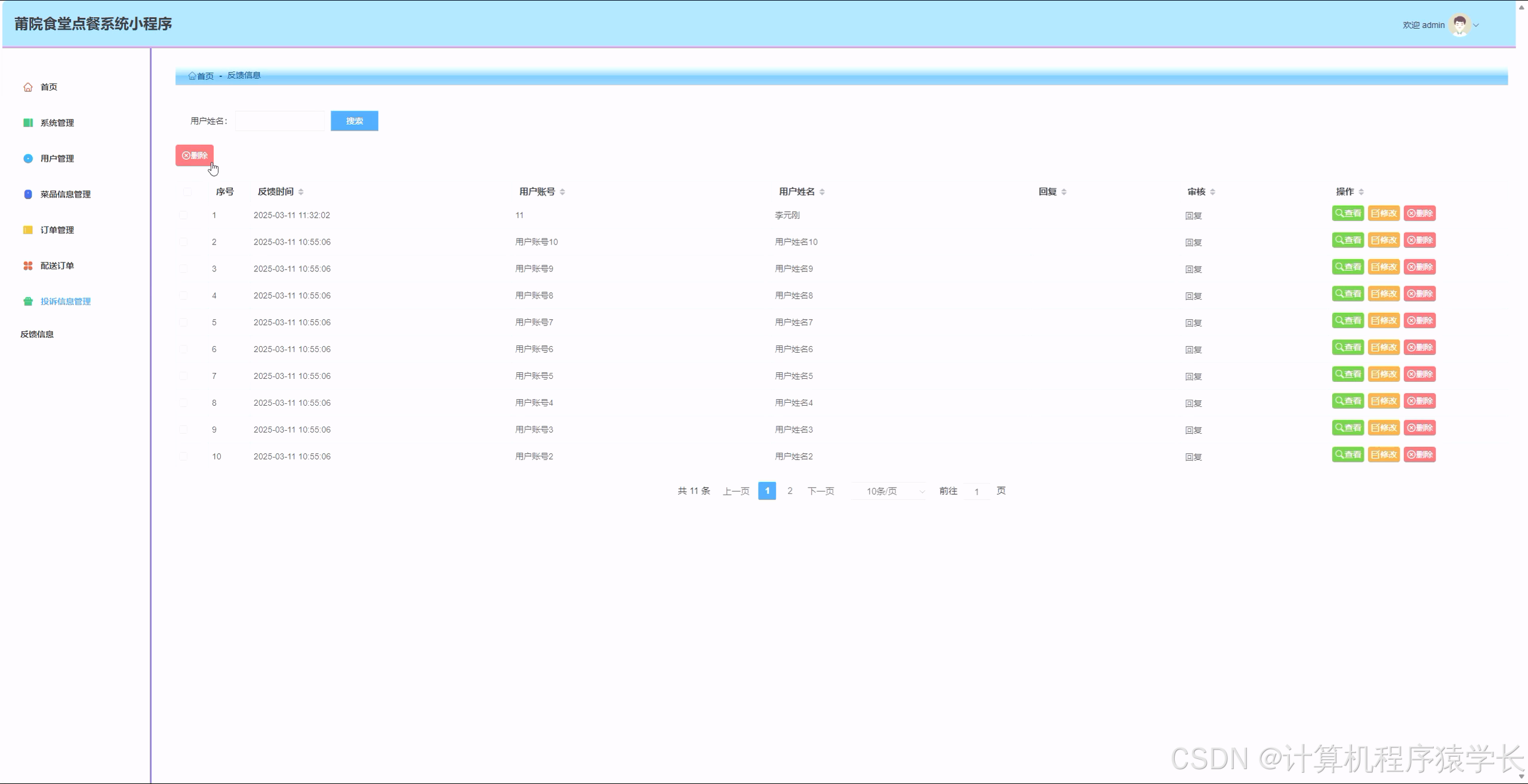Select 反馈信息 in the sidebar menu
1528x784 pixels.
tap(37, 334)
